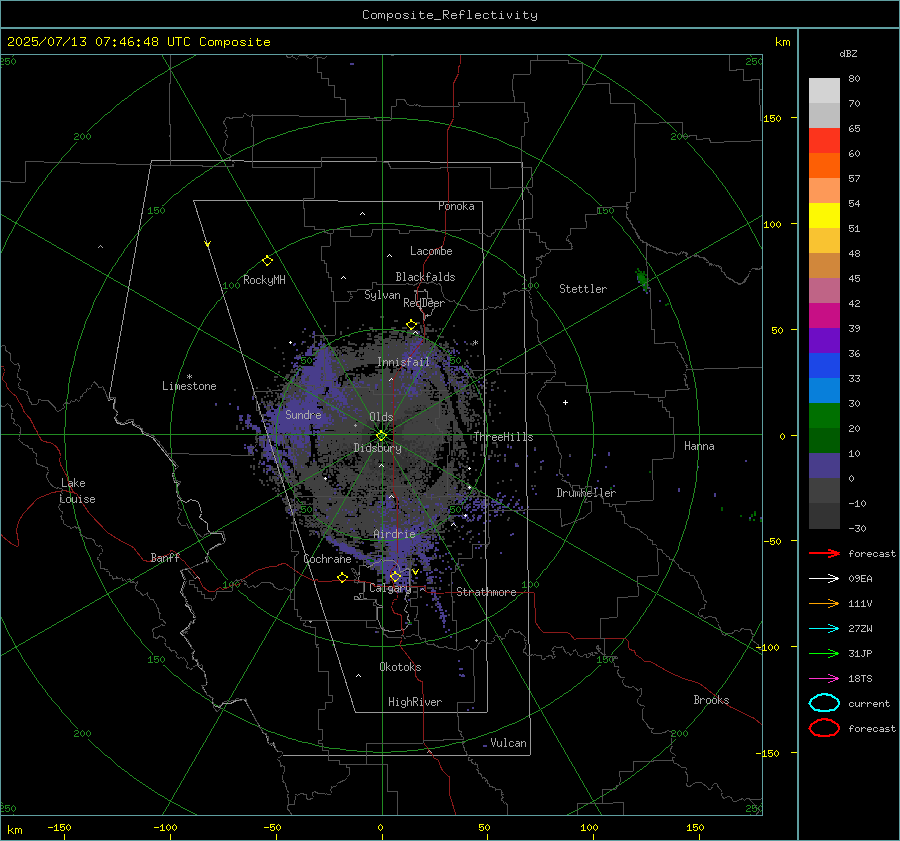Viewport: 900px width, 841px height.
Task: Click the Strathmore city label
Action: [486, 592]
